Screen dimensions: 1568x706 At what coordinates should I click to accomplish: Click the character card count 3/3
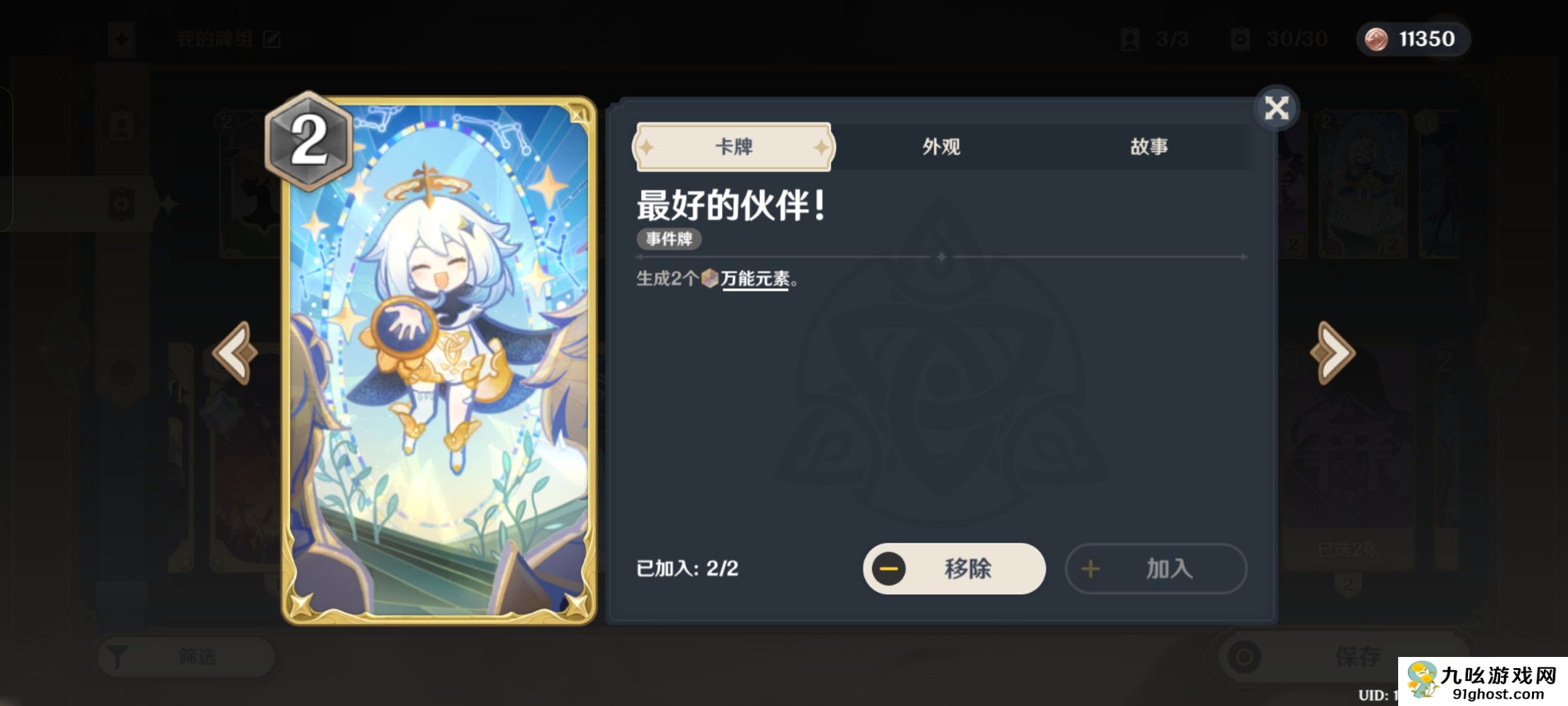point(1155,39)
